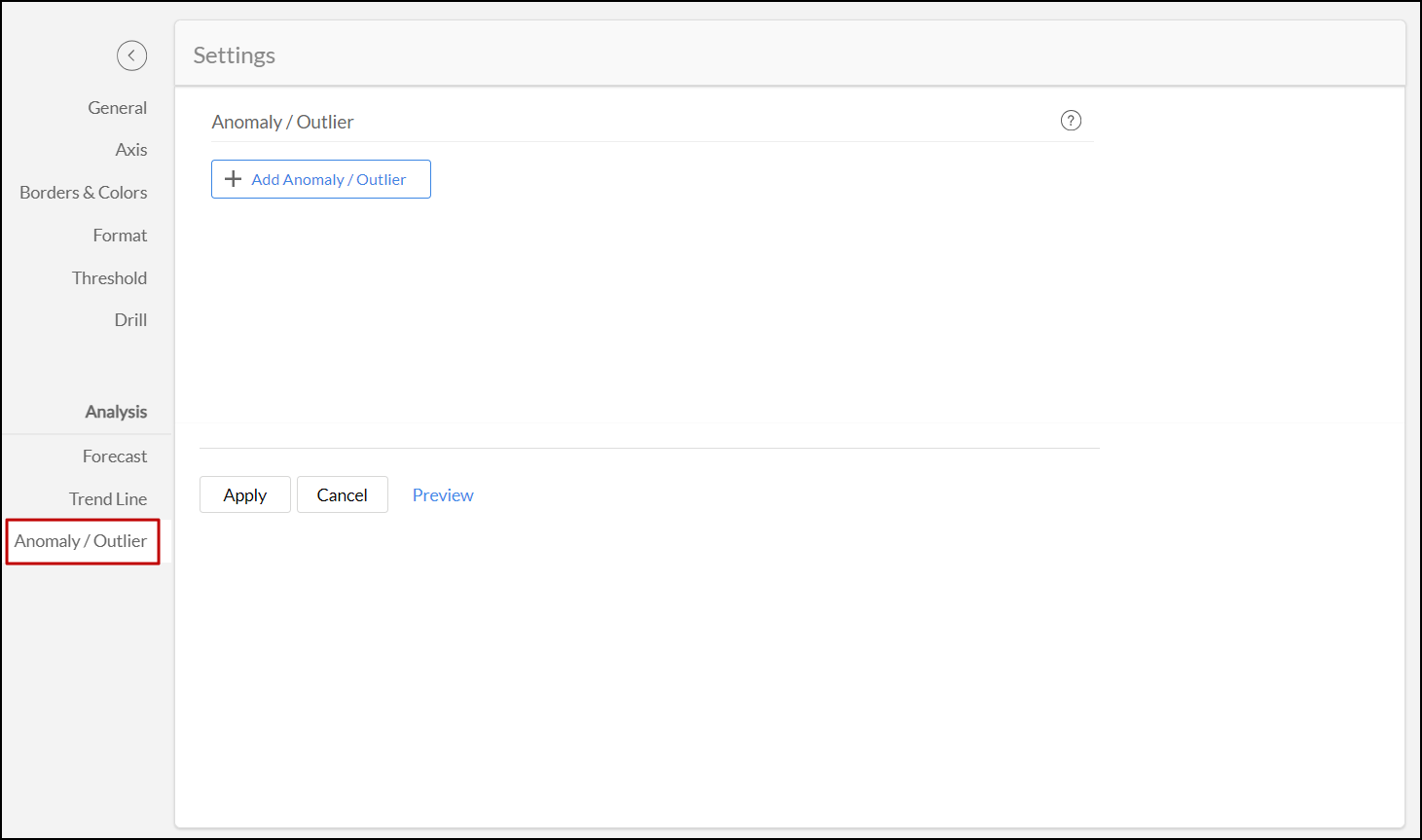The width and height of the screenshot is (1422, 840).
Task: Open the Forecast analysis option
Action: tap(115, 457)
